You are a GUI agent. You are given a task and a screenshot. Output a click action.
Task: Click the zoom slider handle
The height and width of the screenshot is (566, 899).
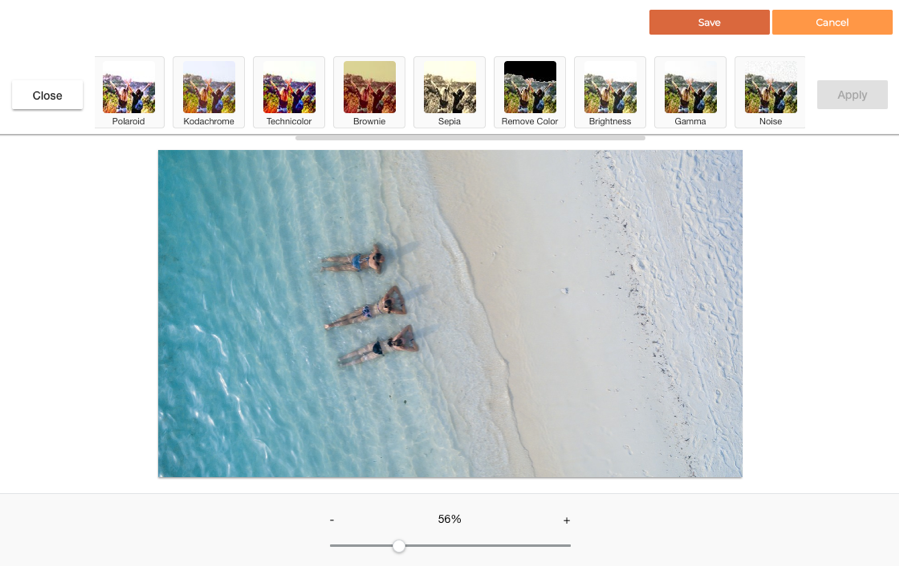399,546
